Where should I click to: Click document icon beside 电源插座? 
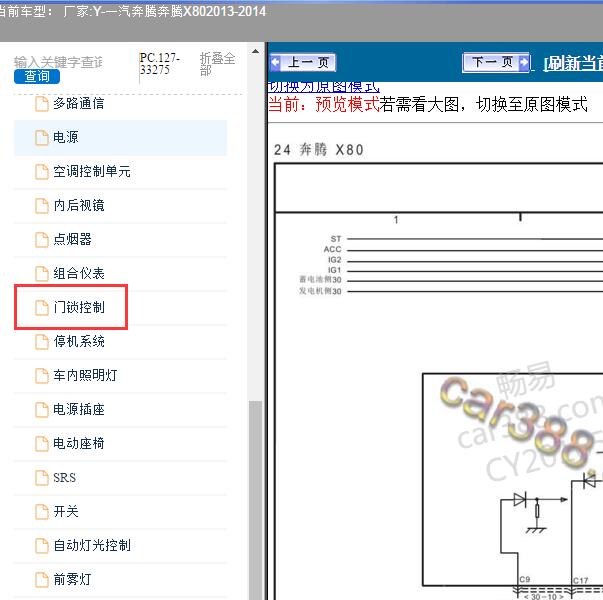42,410
